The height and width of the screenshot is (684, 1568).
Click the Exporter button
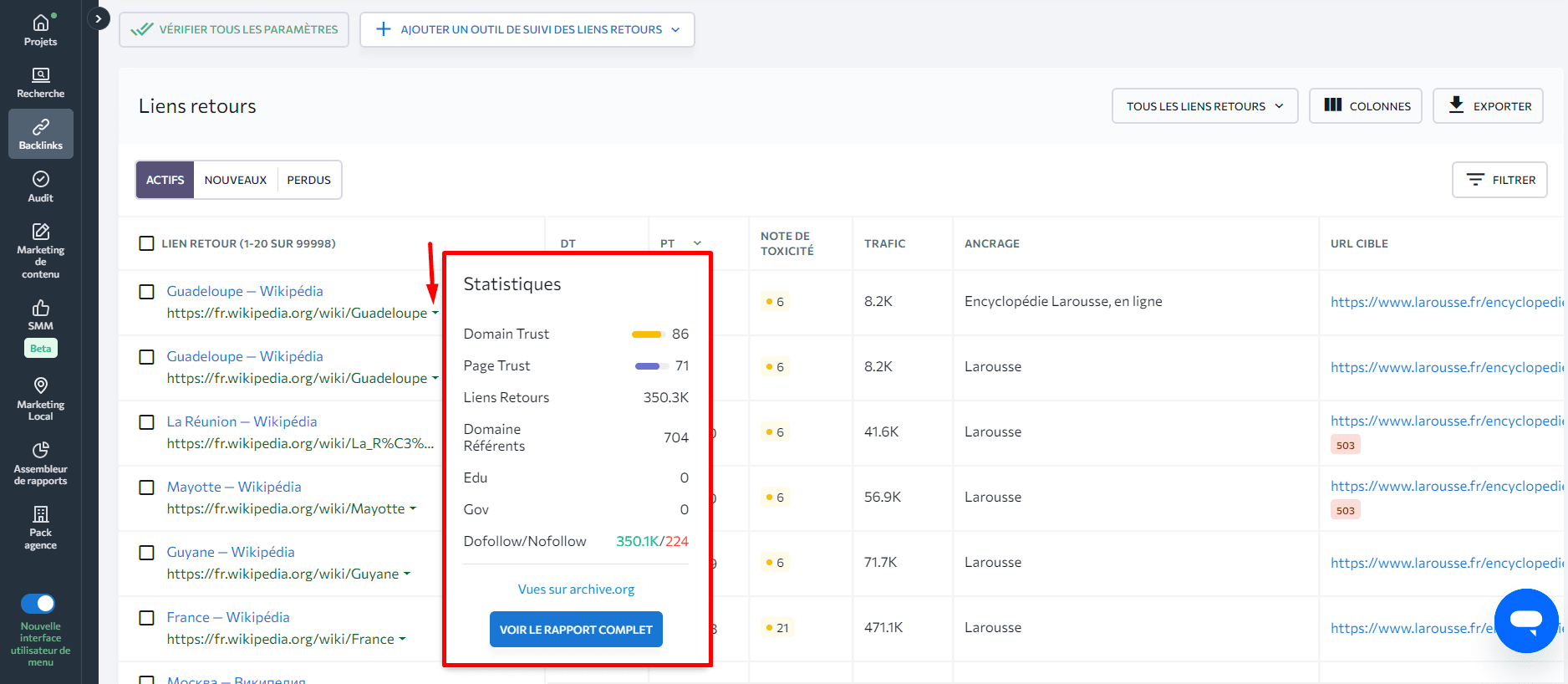click(1488, 106)
